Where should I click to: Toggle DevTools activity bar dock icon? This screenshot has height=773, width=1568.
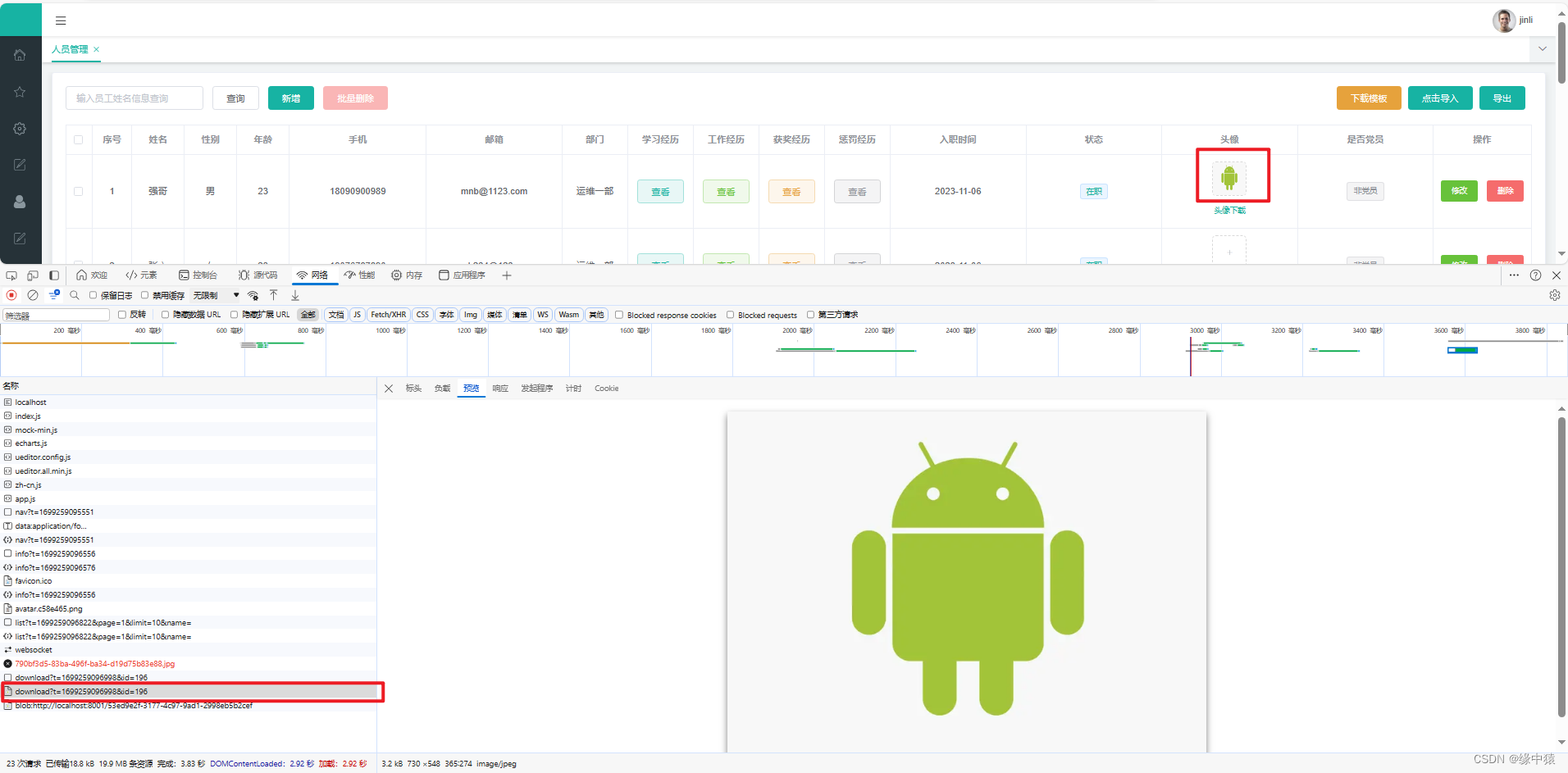tap(54, 275)
